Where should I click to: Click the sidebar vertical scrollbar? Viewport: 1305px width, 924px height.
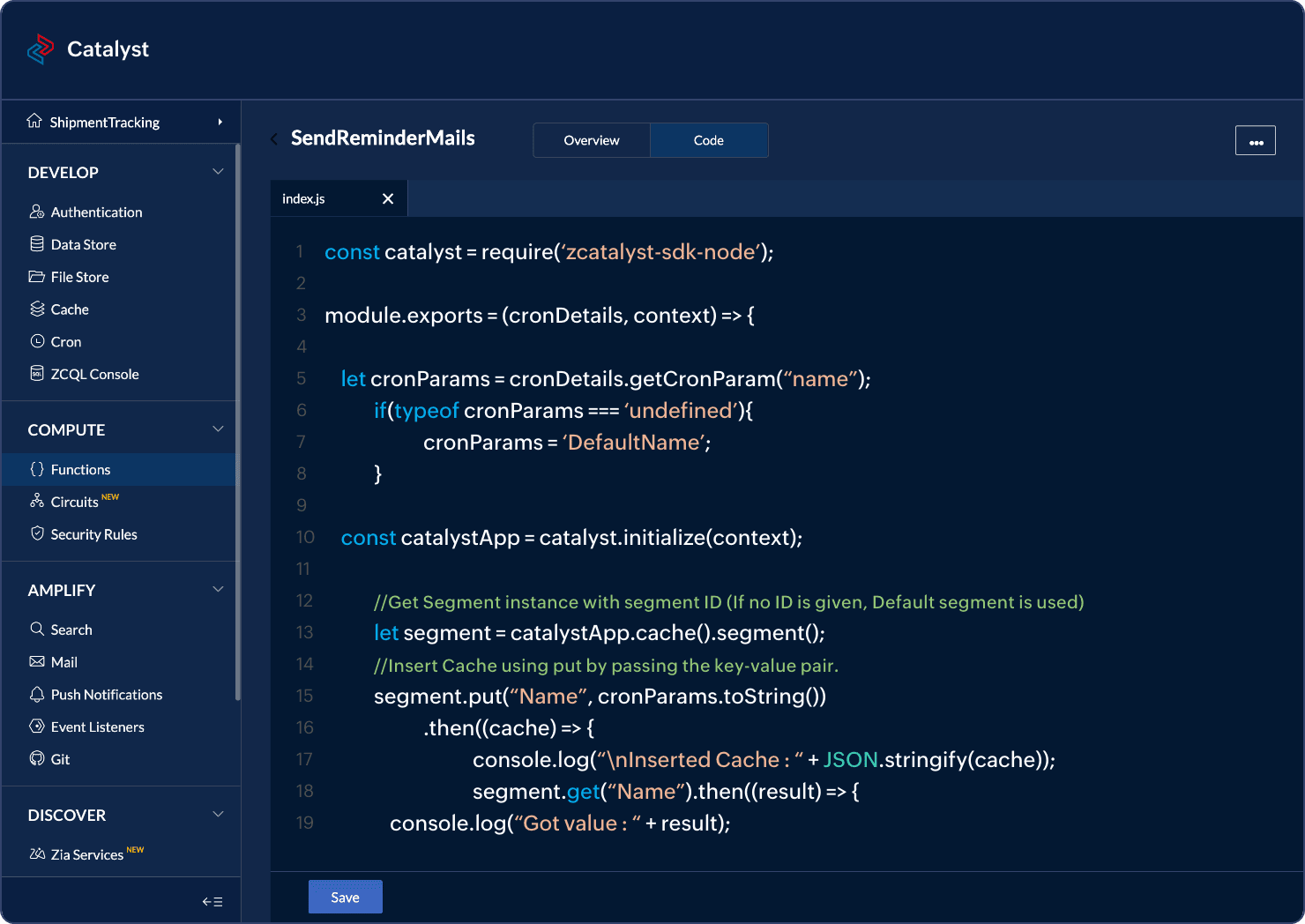(x=238, y=423)
